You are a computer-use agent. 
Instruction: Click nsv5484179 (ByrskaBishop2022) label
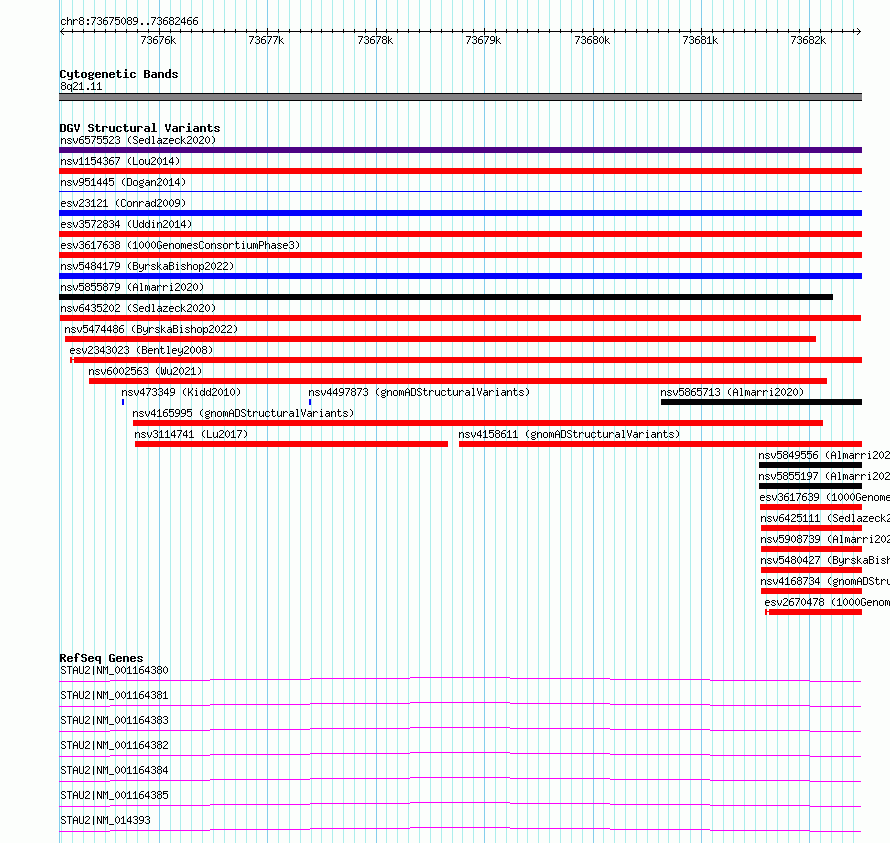pos(147,266)
